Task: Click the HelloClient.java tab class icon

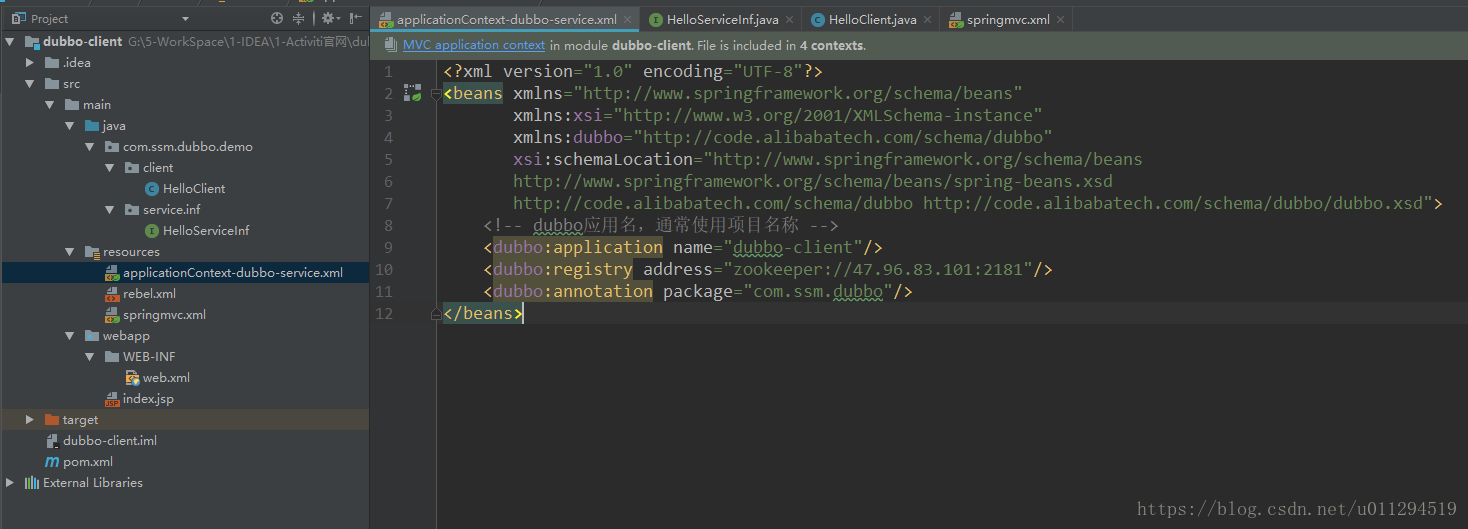Action: pyautogui.click(x=818, y=20)
